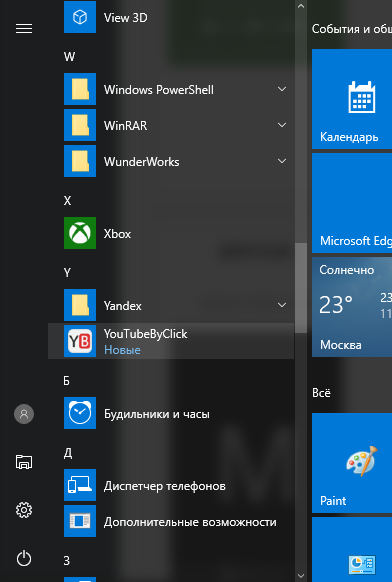The image size is (392, 582).
Task: Click the Alarms clock icon
Action: coord(80,413)
